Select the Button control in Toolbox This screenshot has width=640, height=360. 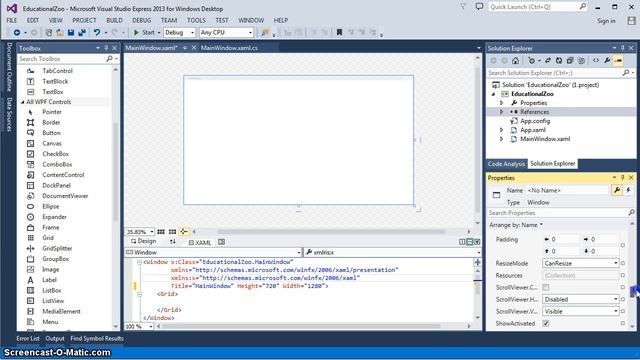click(x=51, y=133)
